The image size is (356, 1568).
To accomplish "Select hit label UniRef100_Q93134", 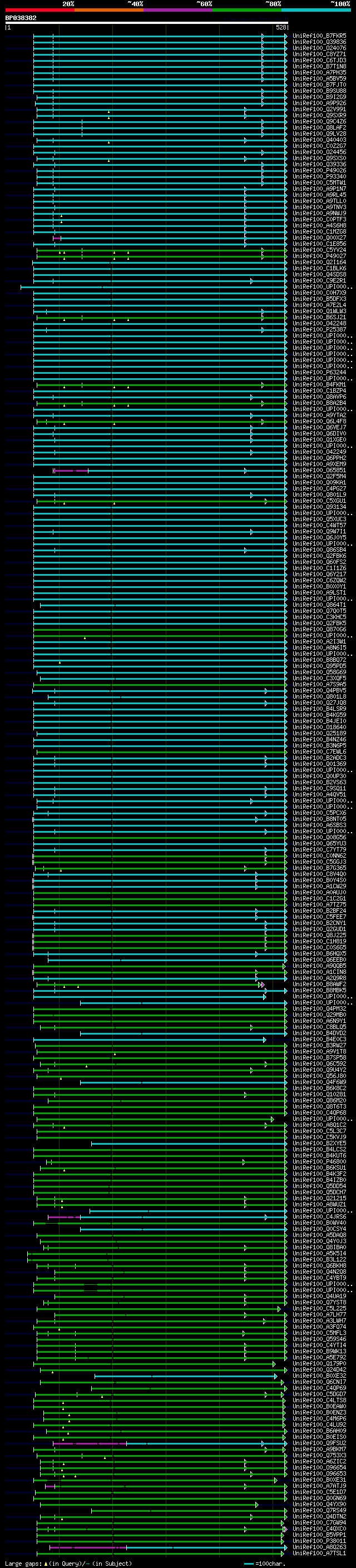I will click(319, 507).
